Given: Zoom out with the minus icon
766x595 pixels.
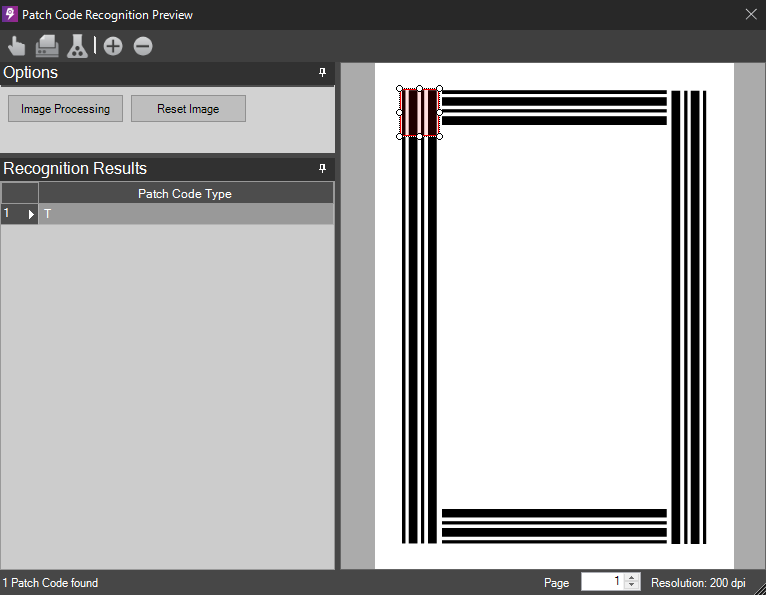Looking at the screenshot, I should [x=143, y=46].
